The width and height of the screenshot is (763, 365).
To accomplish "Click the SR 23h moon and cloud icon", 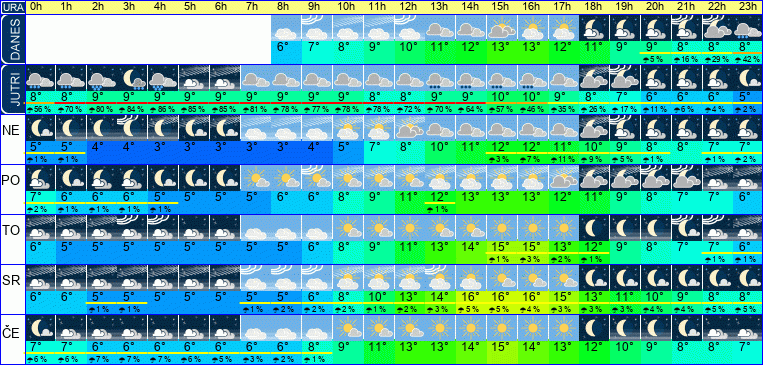I will click(x=747, y=278).
